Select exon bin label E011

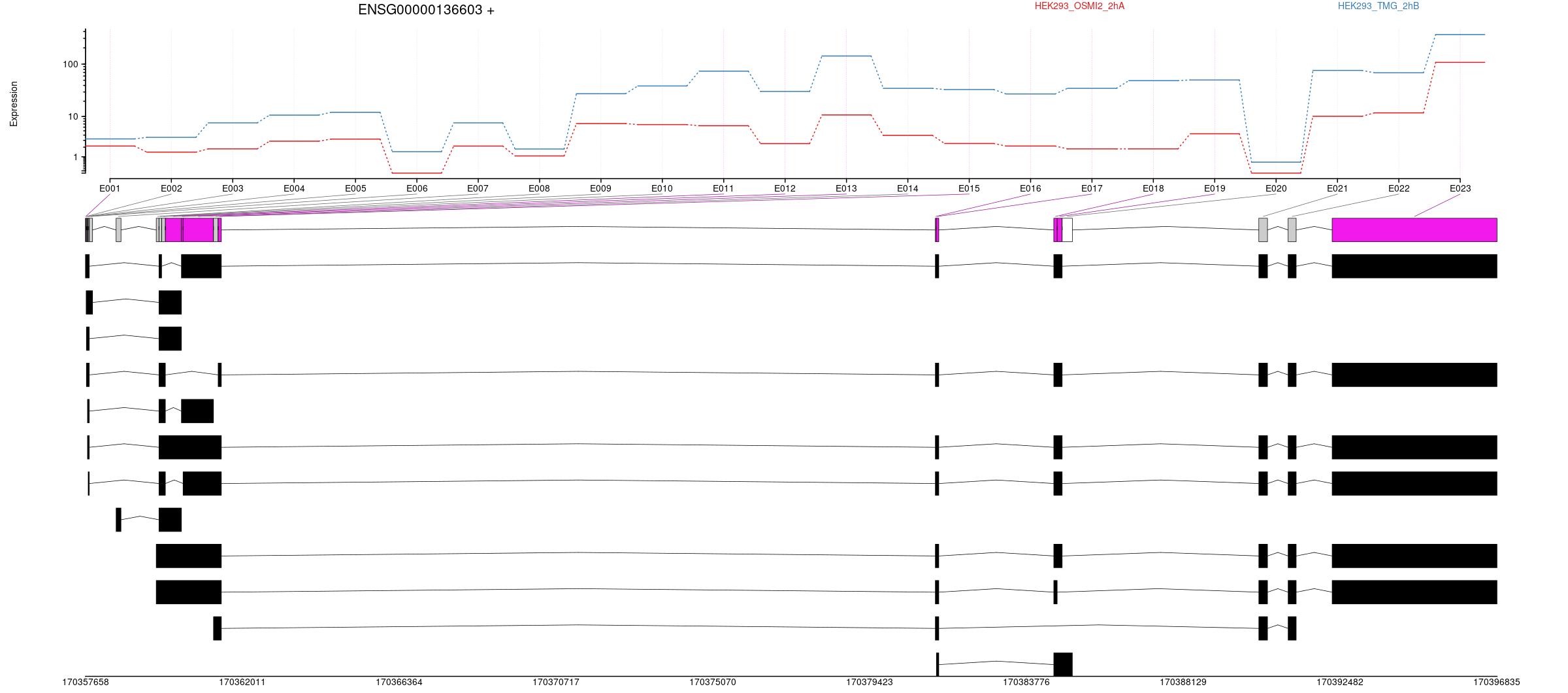pyautogui.click(x=723, y=188)
